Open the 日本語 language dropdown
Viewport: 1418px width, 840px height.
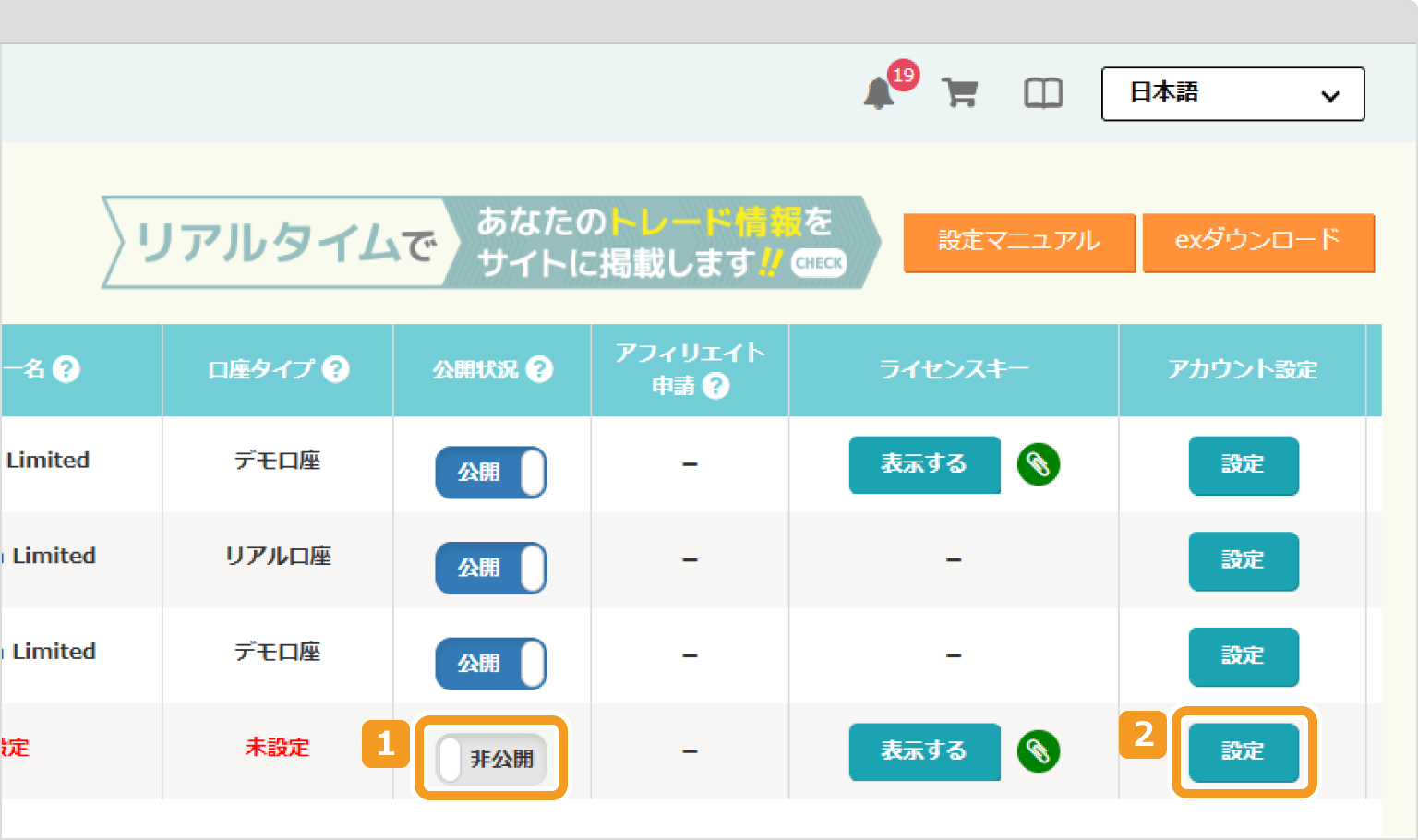[1232, 94]
